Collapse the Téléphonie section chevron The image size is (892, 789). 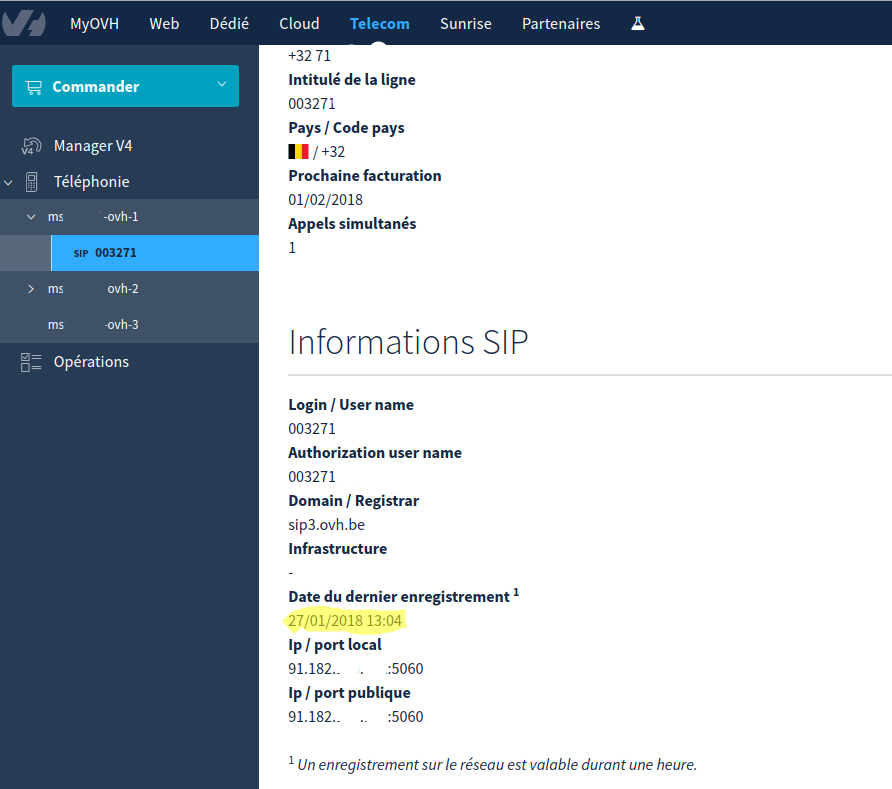tap(9, 182)
